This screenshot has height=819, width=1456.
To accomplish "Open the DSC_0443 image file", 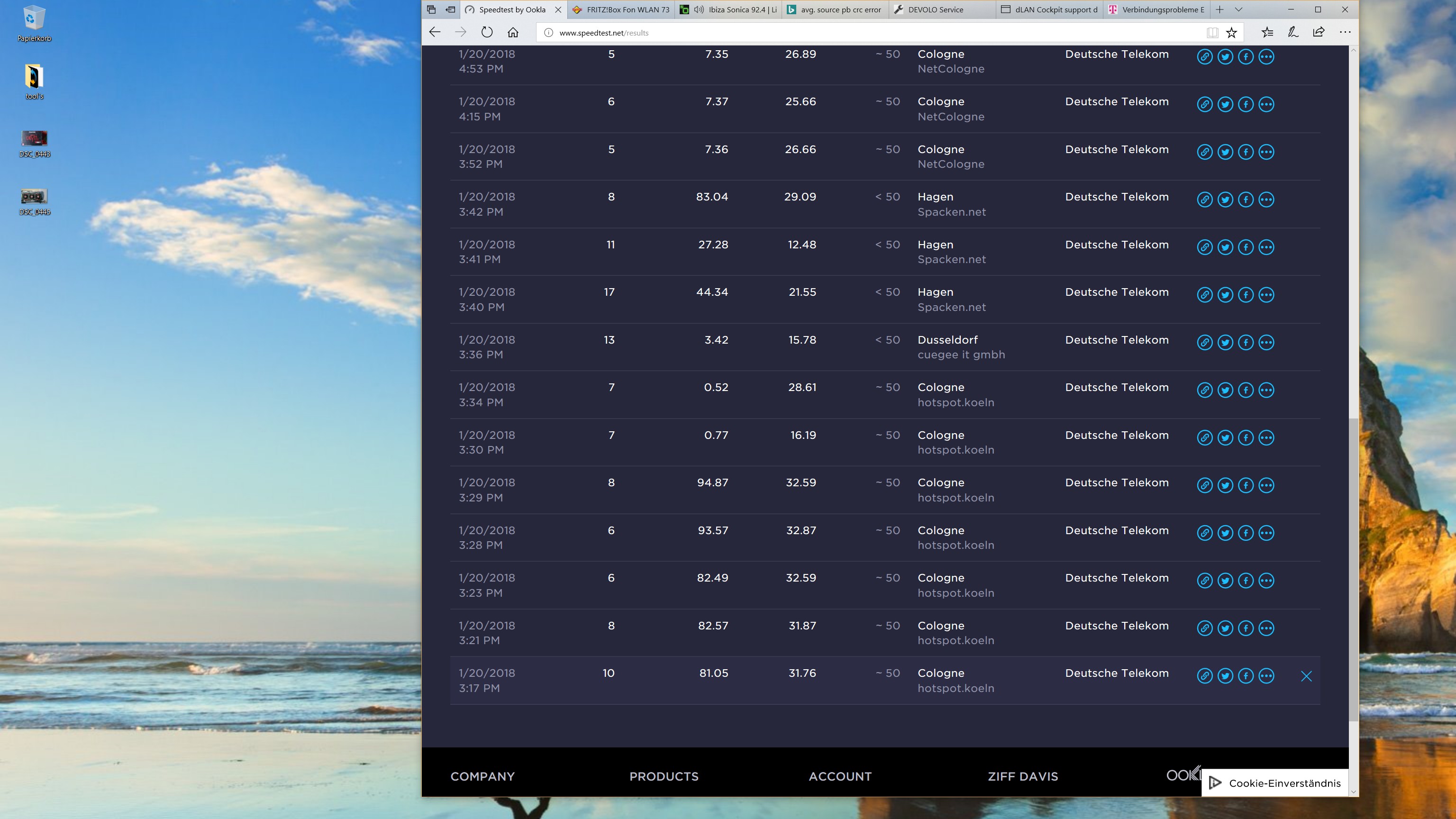I will click(35, 144).
